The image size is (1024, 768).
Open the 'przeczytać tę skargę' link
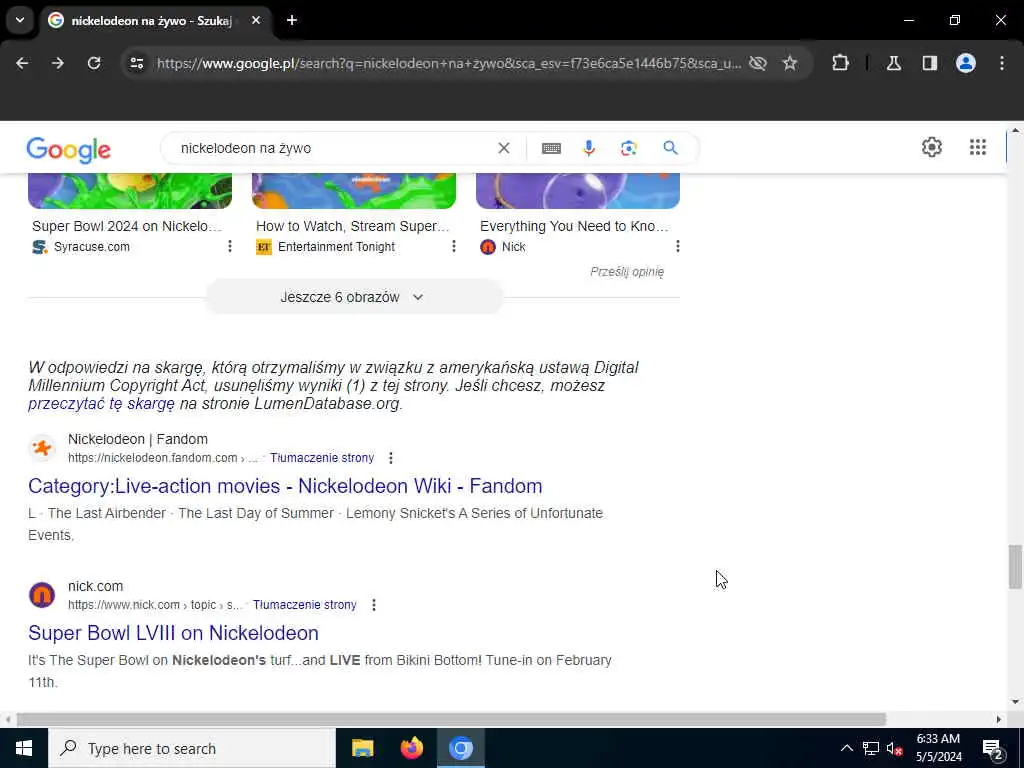pyautogui.click(x=101, y=404)
